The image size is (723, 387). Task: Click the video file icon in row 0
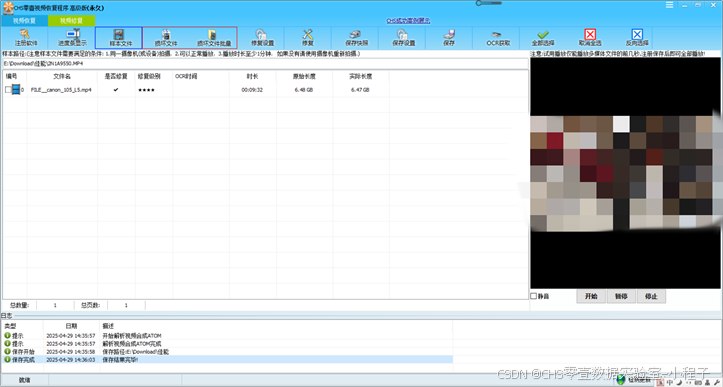(x=16, y=89)
